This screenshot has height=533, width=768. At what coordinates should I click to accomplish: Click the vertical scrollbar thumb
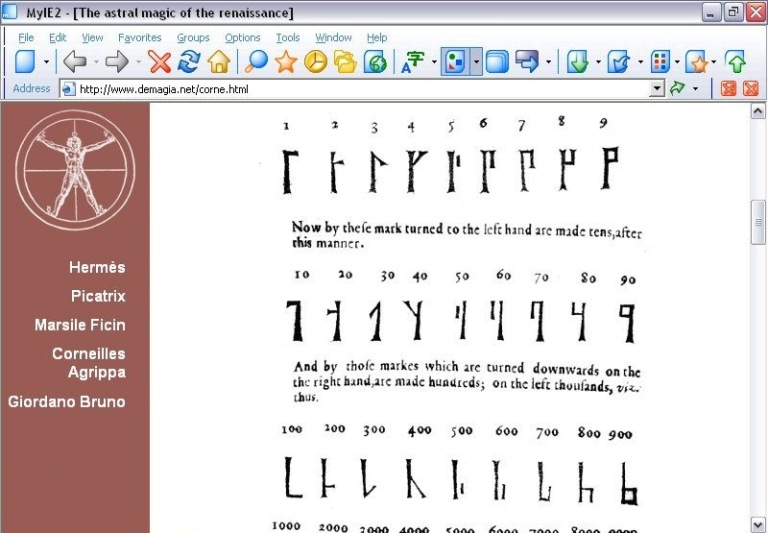(x=758, y=222)
